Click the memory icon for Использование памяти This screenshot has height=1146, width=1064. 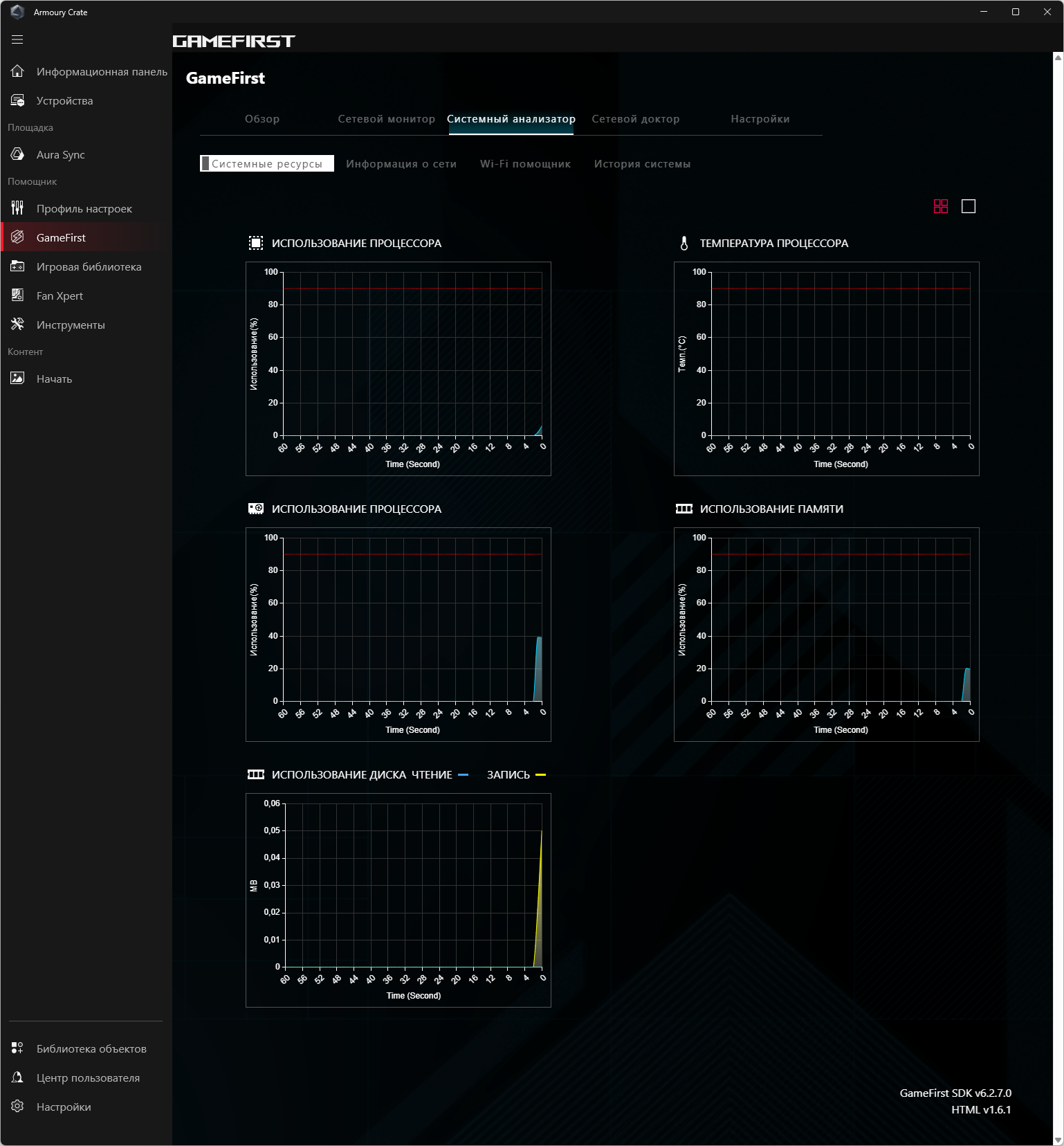point(684,509)
